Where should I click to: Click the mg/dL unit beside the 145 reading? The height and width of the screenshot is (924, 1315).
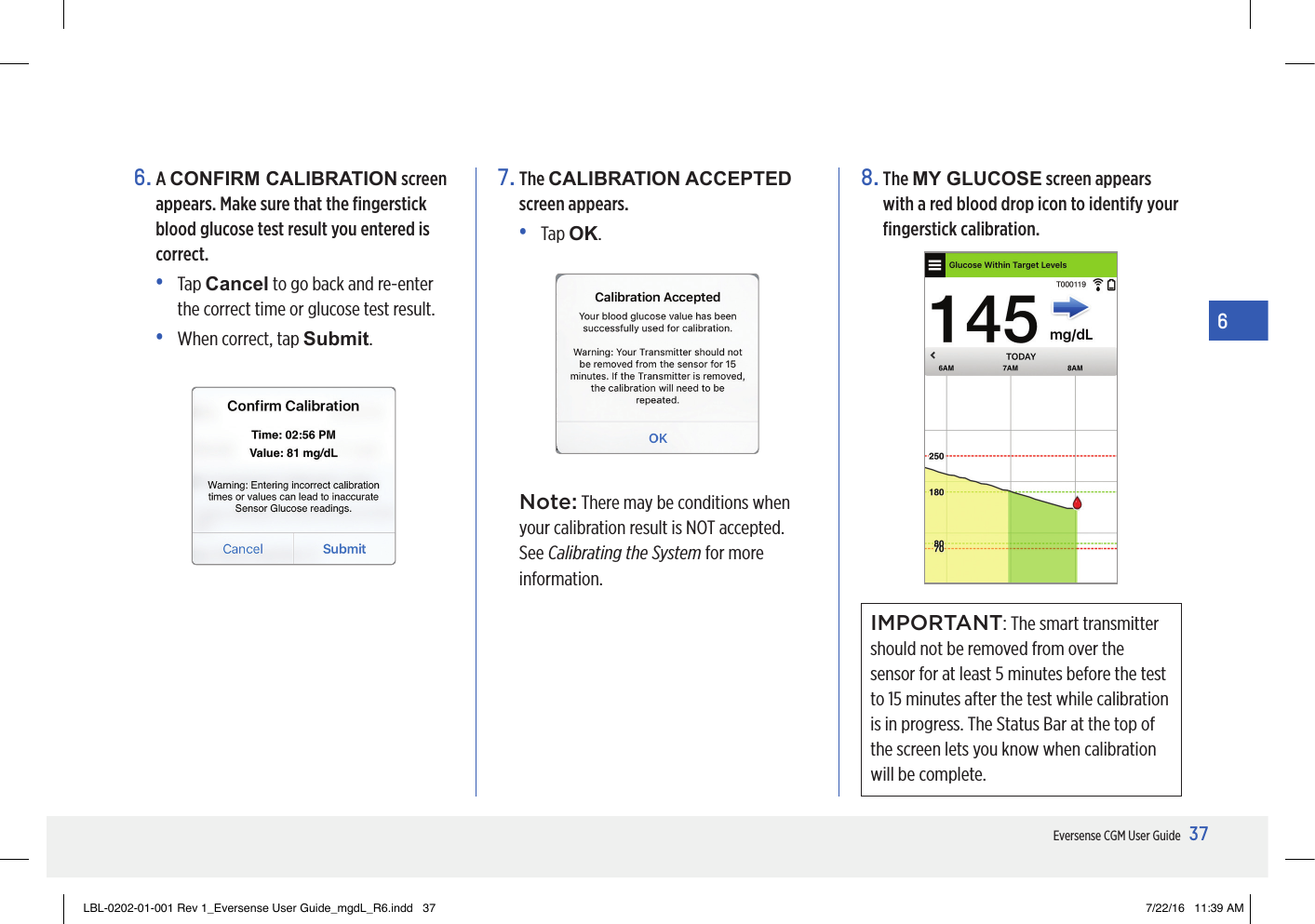(x=1071, y=335)
